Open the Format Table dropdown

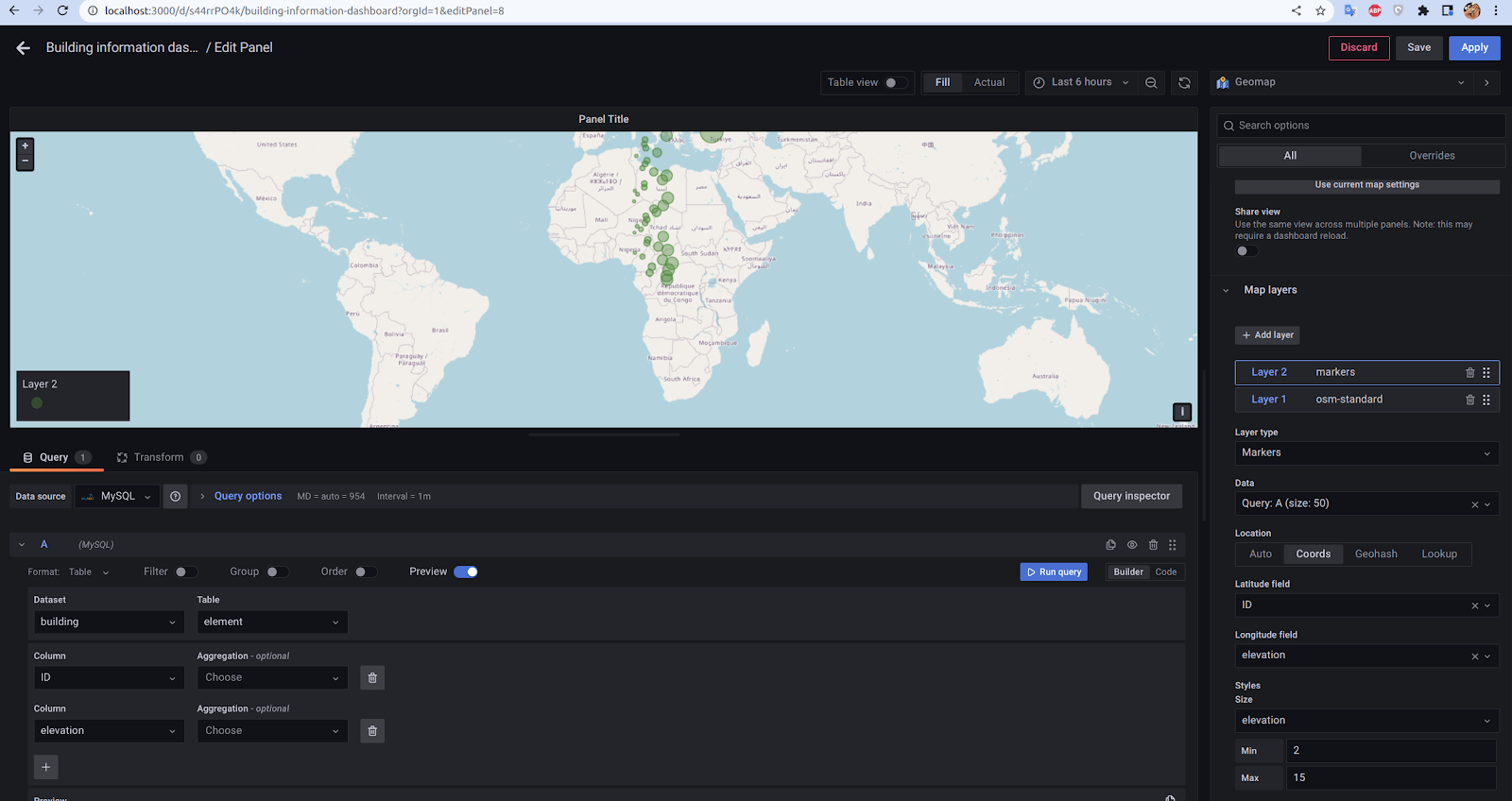(x=89, y=572)
